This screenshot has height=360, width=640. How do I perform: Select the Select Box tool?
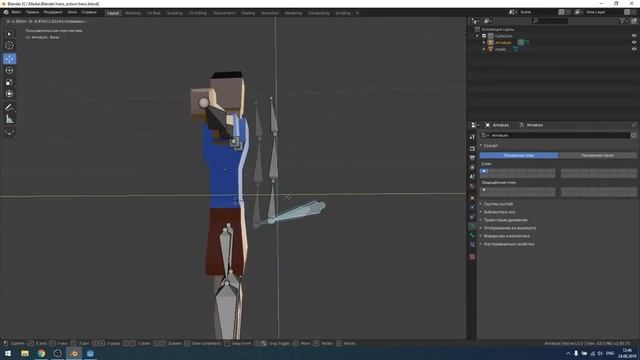[9, 34]
